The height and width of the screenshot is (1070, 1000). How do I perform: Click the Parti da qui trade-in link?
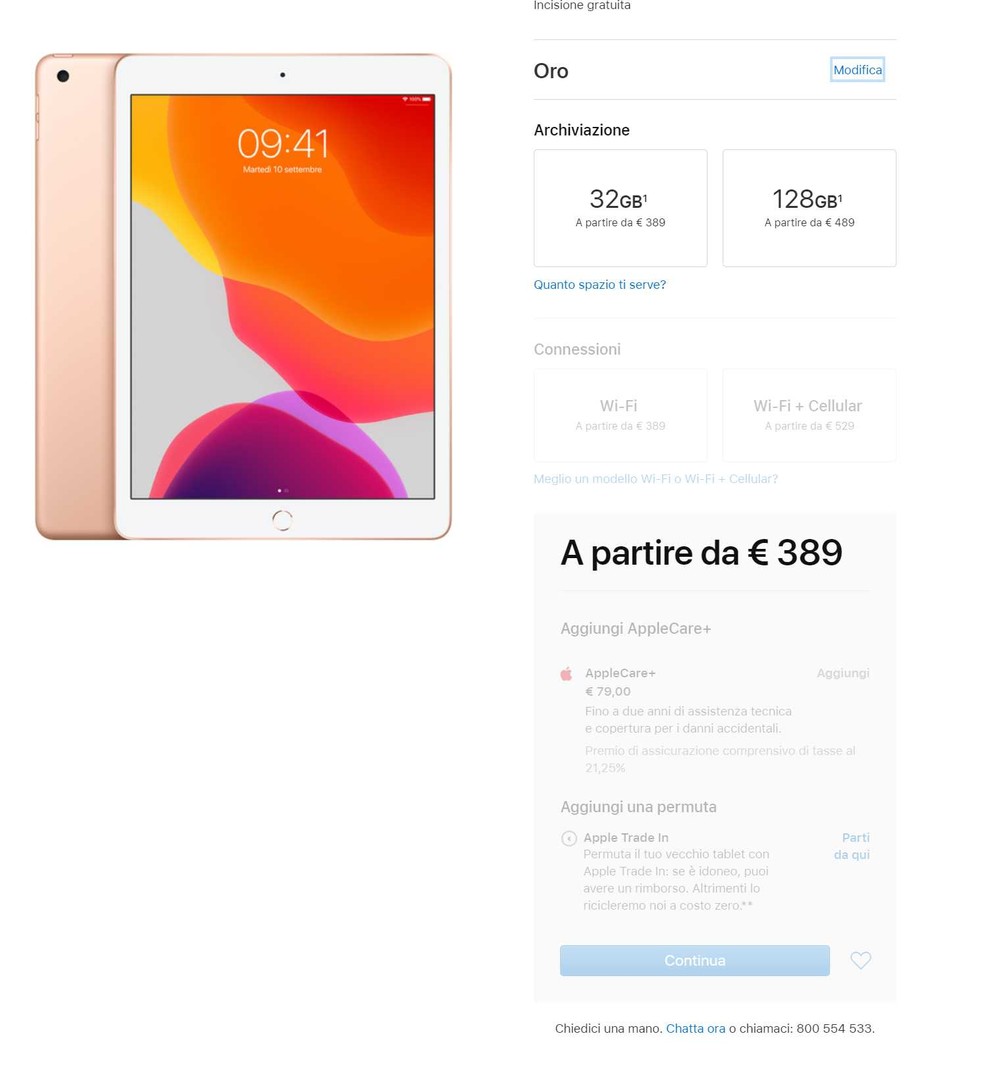pyautogui.click(x=852, y=845)
